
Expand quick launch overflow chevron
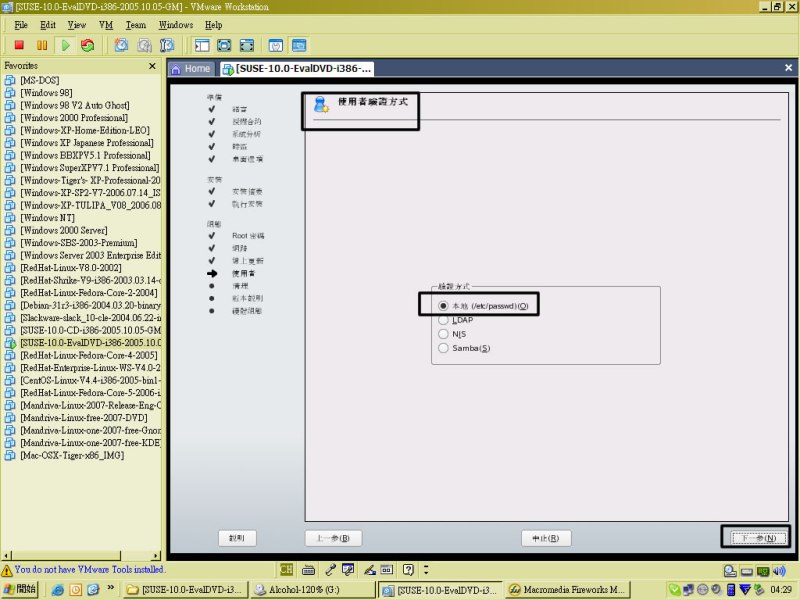[111, 588]
